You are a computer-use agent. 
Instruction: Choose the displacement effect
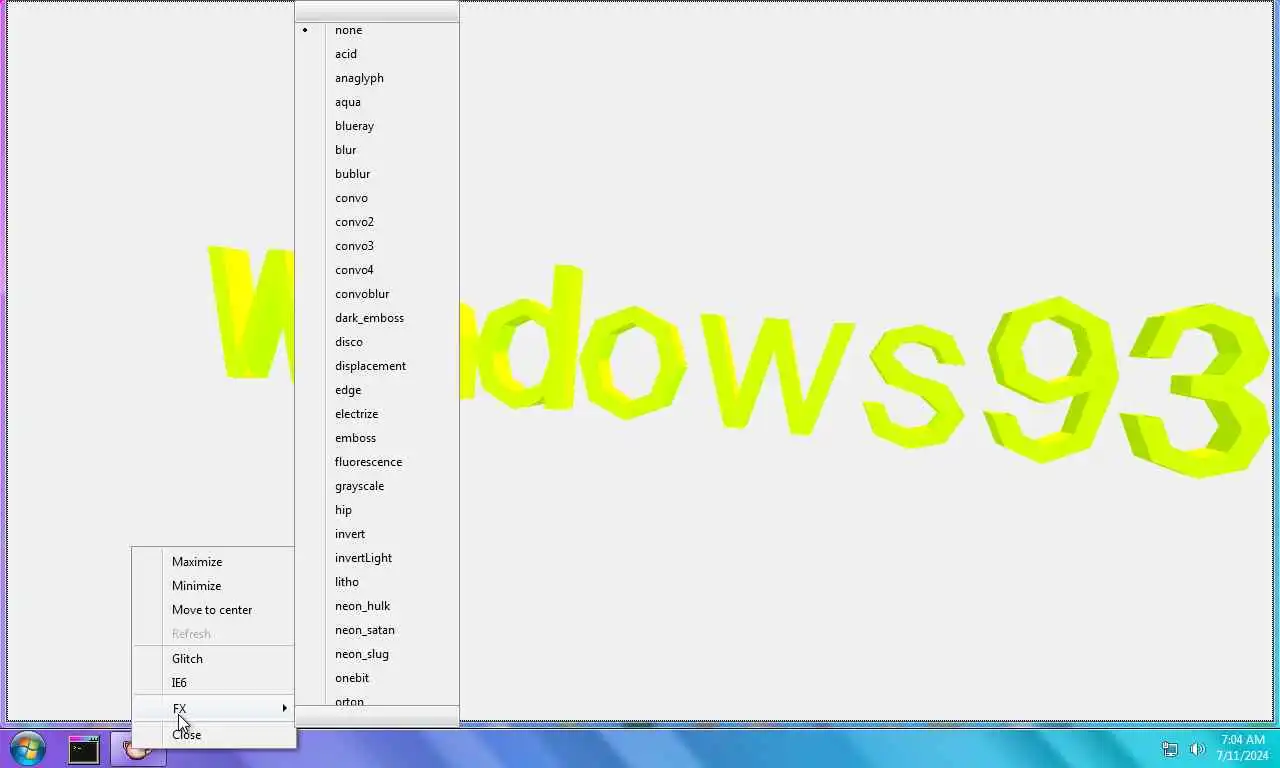coord(378,366)
